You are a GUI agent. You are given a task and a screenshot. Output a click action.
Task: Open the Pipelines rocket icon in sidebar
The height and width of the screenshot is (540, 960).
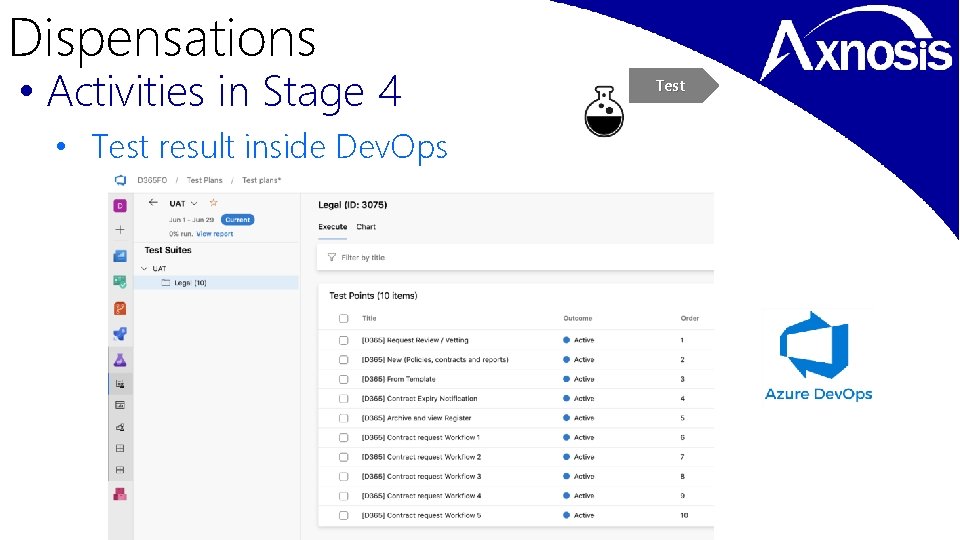(120, 334)
